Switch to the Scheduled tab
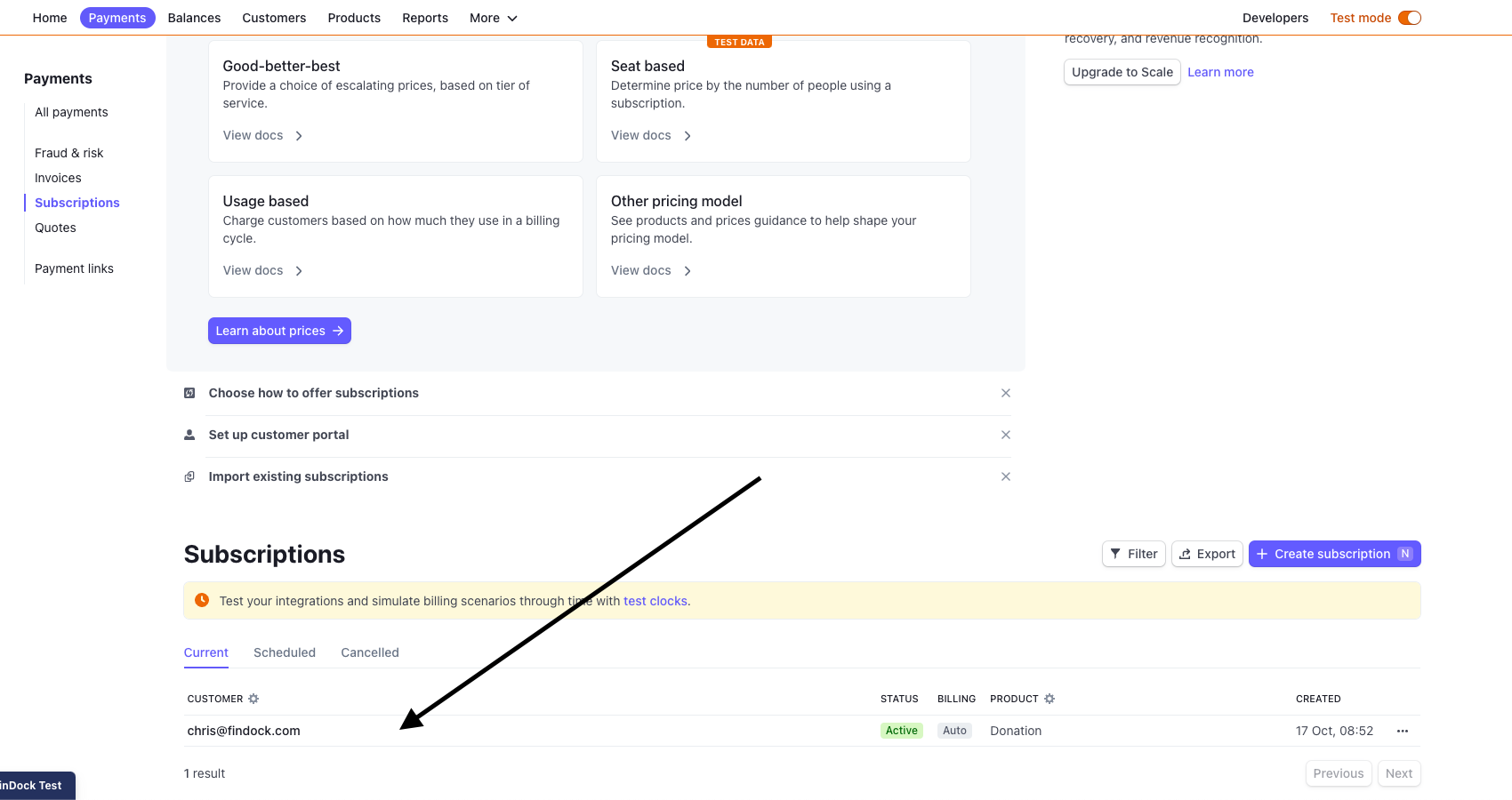Viewport: 1512px width, 800px height. pyautogui.click(x=285, y=652)
